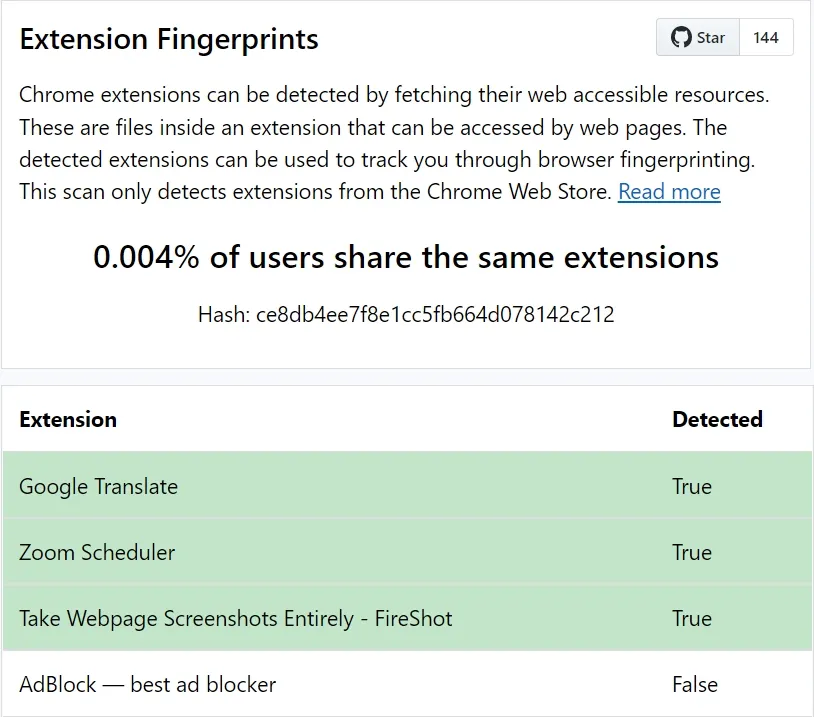This screenshot has height=717, width=814.
Task: Click the Detected column header
Action: click(717, 420)
